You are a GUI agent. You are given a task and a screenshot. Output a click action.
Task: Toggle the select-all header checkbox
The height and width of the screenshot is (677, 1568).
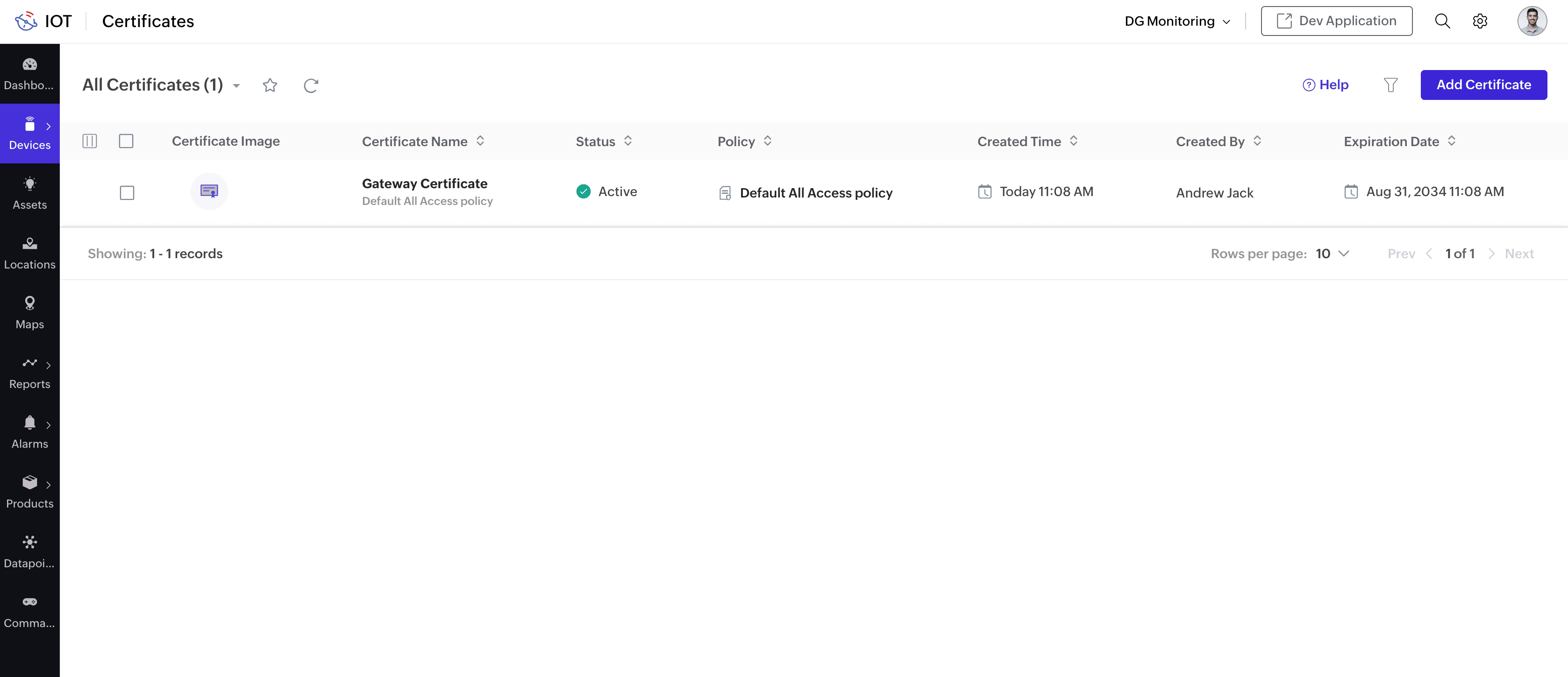pyautogui.click(x=126, y=141)
